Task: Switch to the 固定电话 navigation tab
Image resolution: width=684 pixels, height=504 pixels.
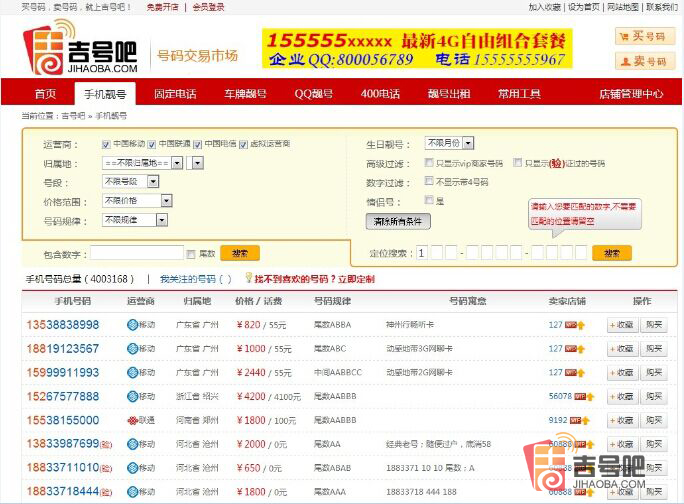Action: pos(175,94)
